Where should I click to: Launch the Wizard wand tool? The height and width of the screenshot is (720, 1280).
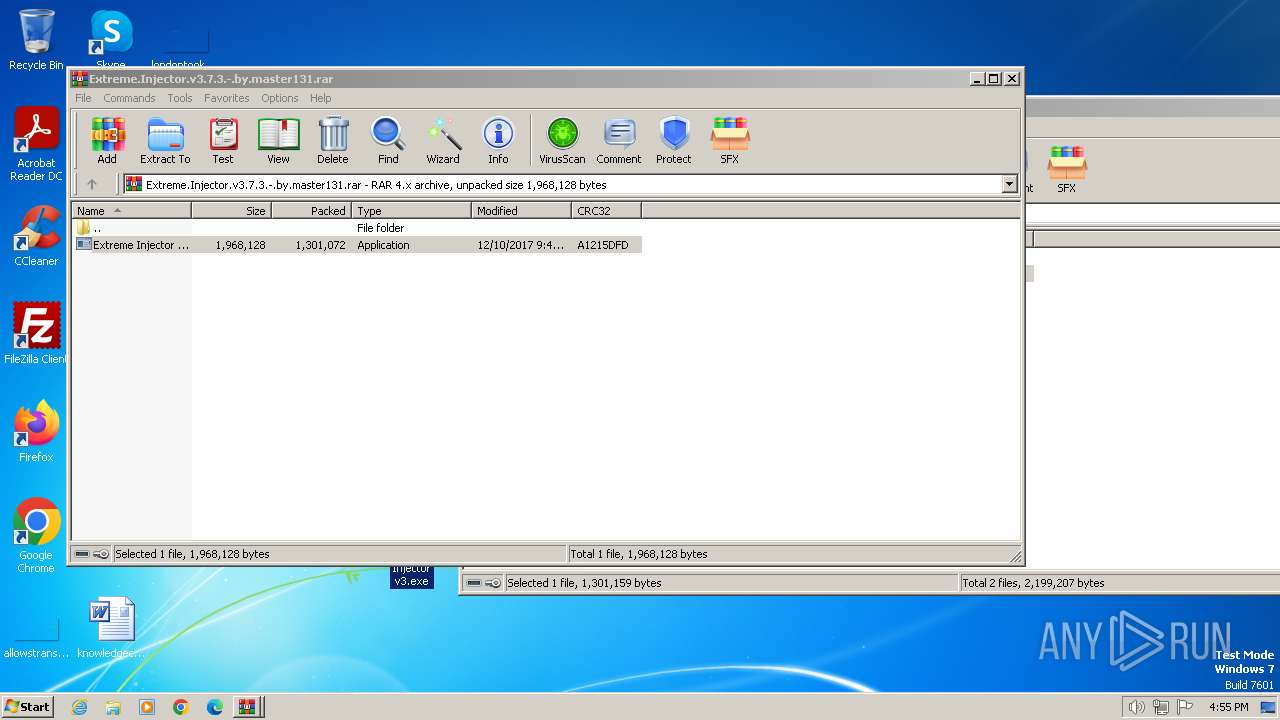(x=443, y=141)
